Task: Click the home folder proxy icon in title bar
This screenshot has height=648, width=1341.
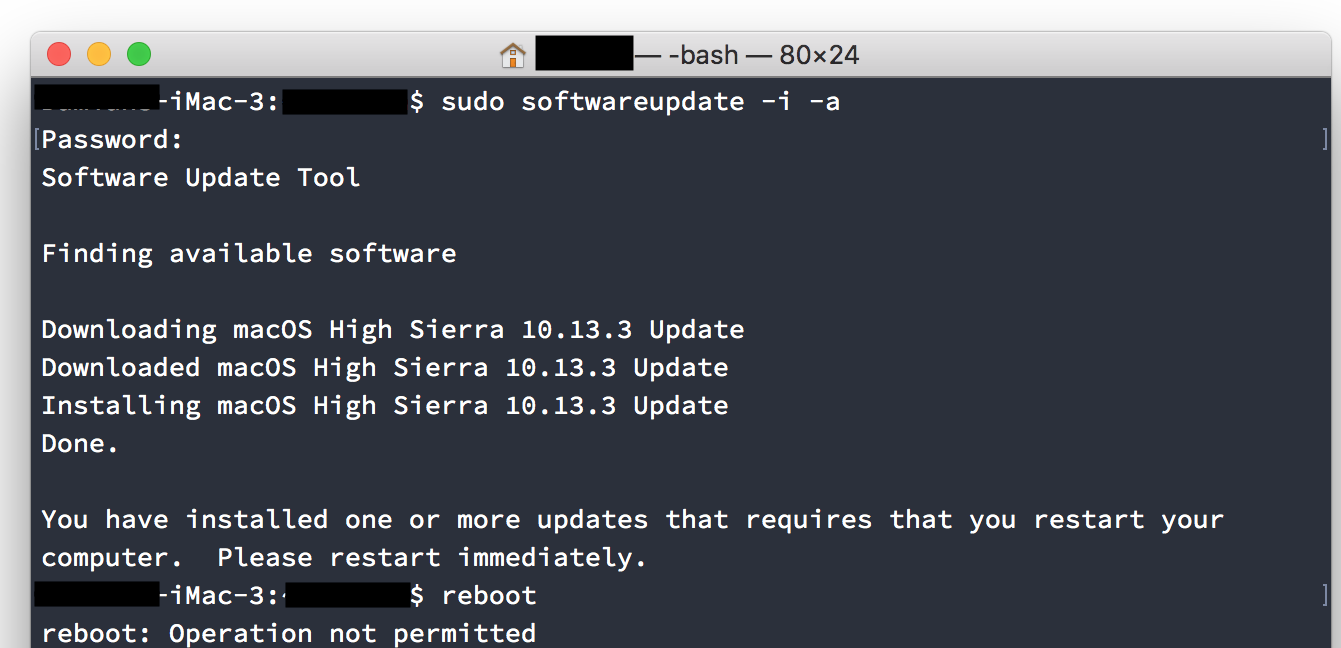Action: (x=513, y=54)
